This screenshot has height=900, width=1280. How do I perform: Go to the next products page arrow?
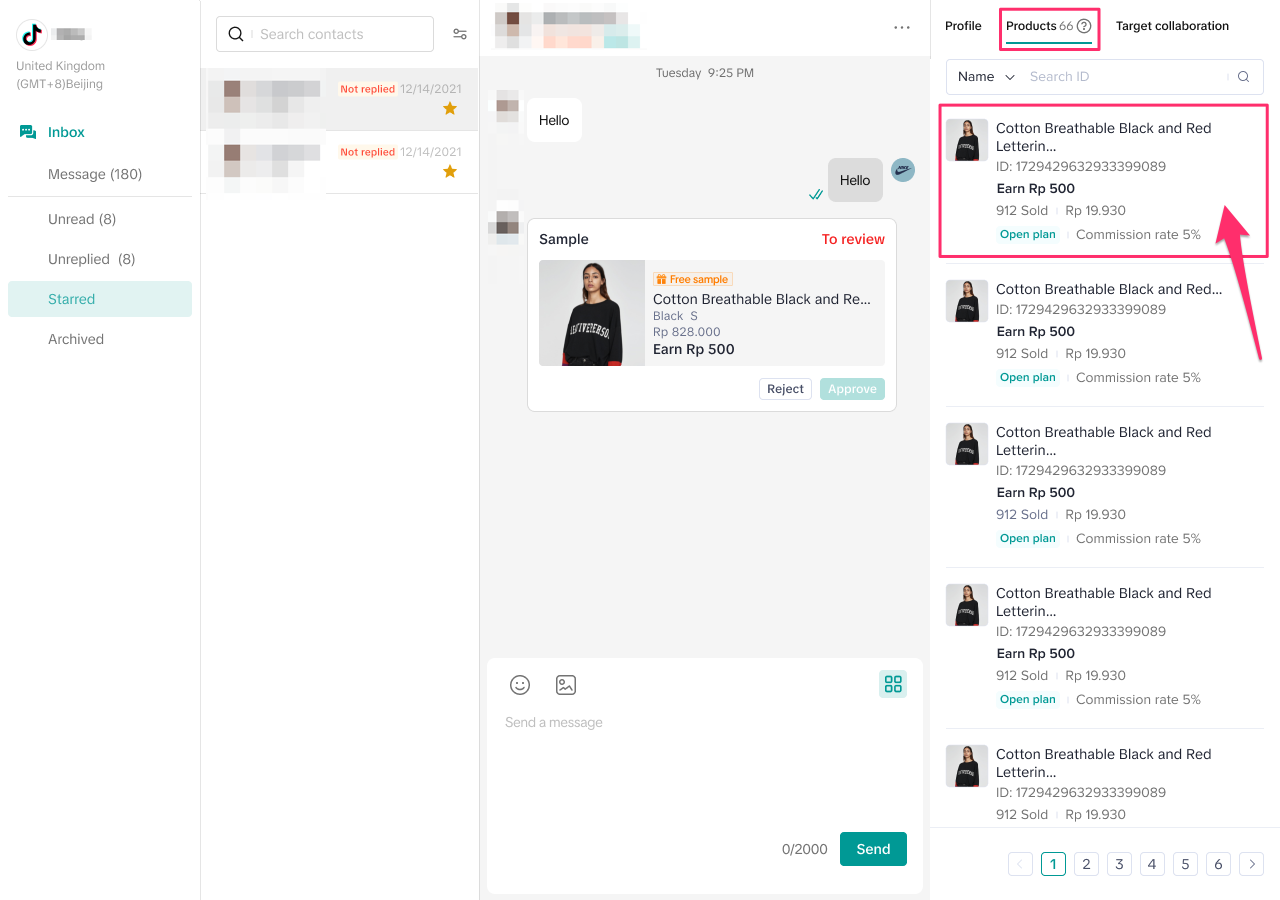coord(1251,864)
